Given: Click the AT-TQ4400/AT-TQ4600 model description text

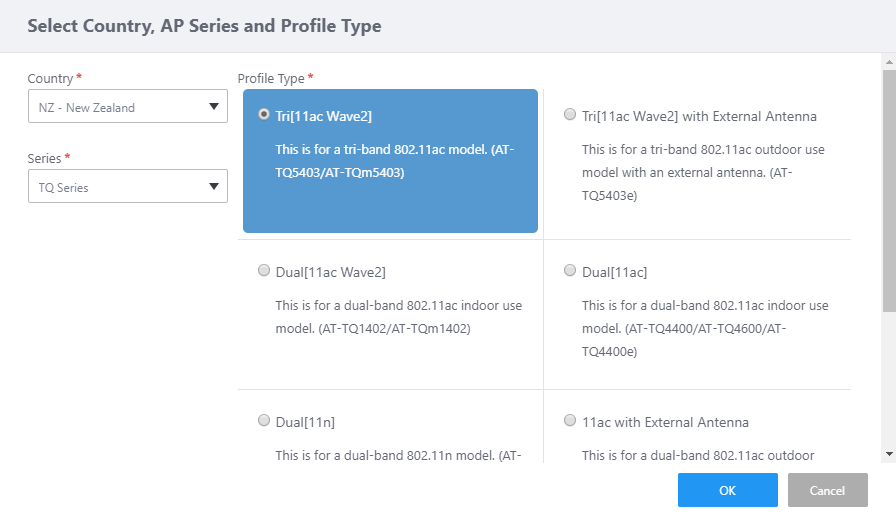Looking at the screenshot, I should [705, 328].
